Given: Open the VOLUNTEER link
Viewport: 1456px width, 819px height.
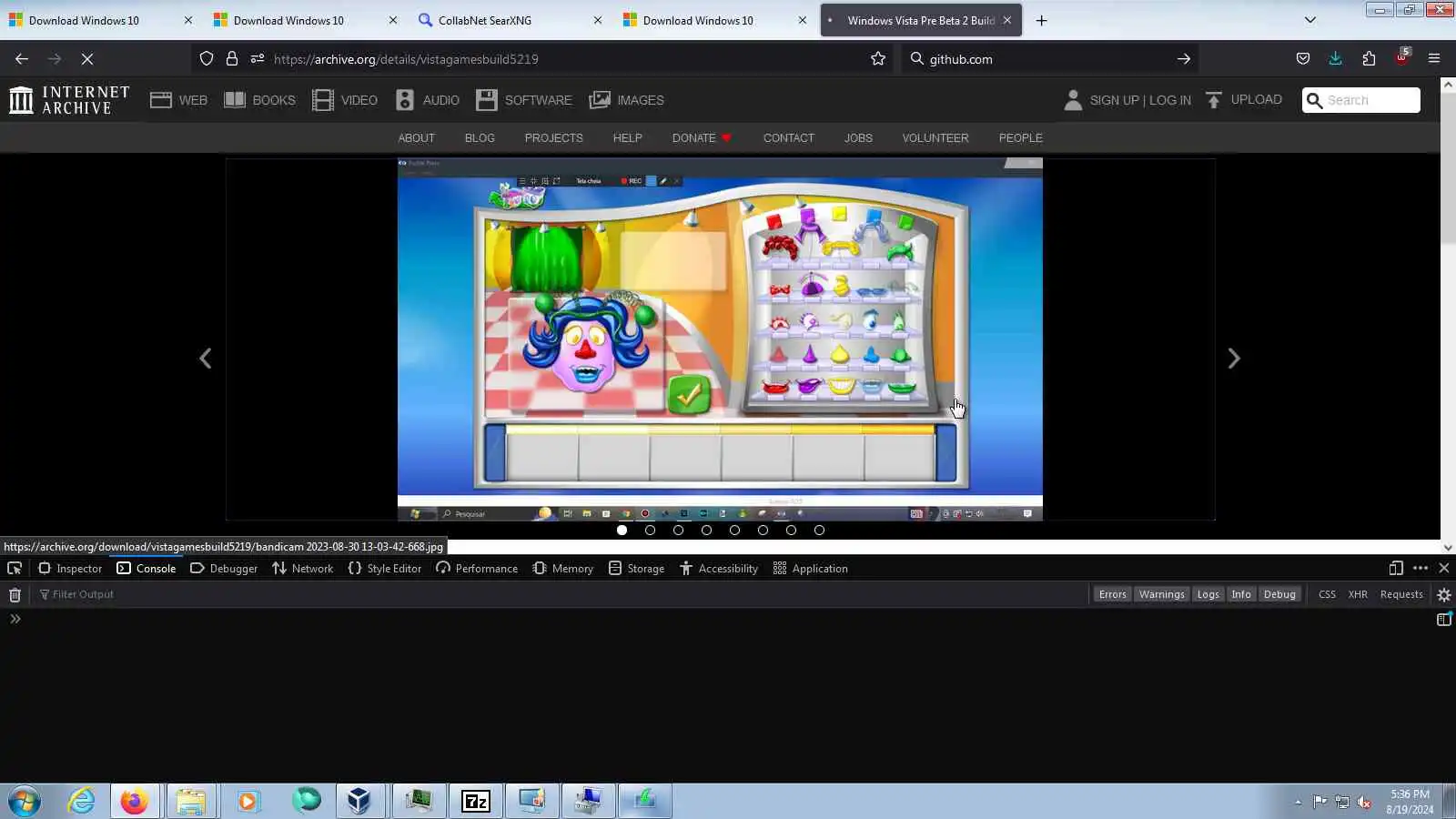Looking at the screenshot, I should click(935, 138).
